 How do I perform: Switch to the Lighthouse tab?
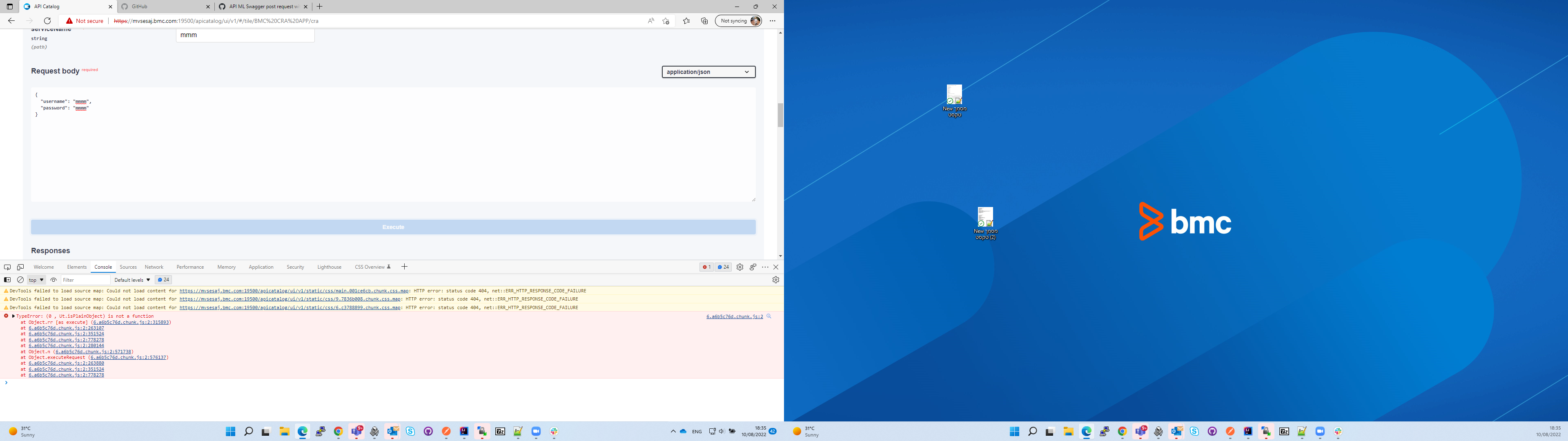coord(329,267)
